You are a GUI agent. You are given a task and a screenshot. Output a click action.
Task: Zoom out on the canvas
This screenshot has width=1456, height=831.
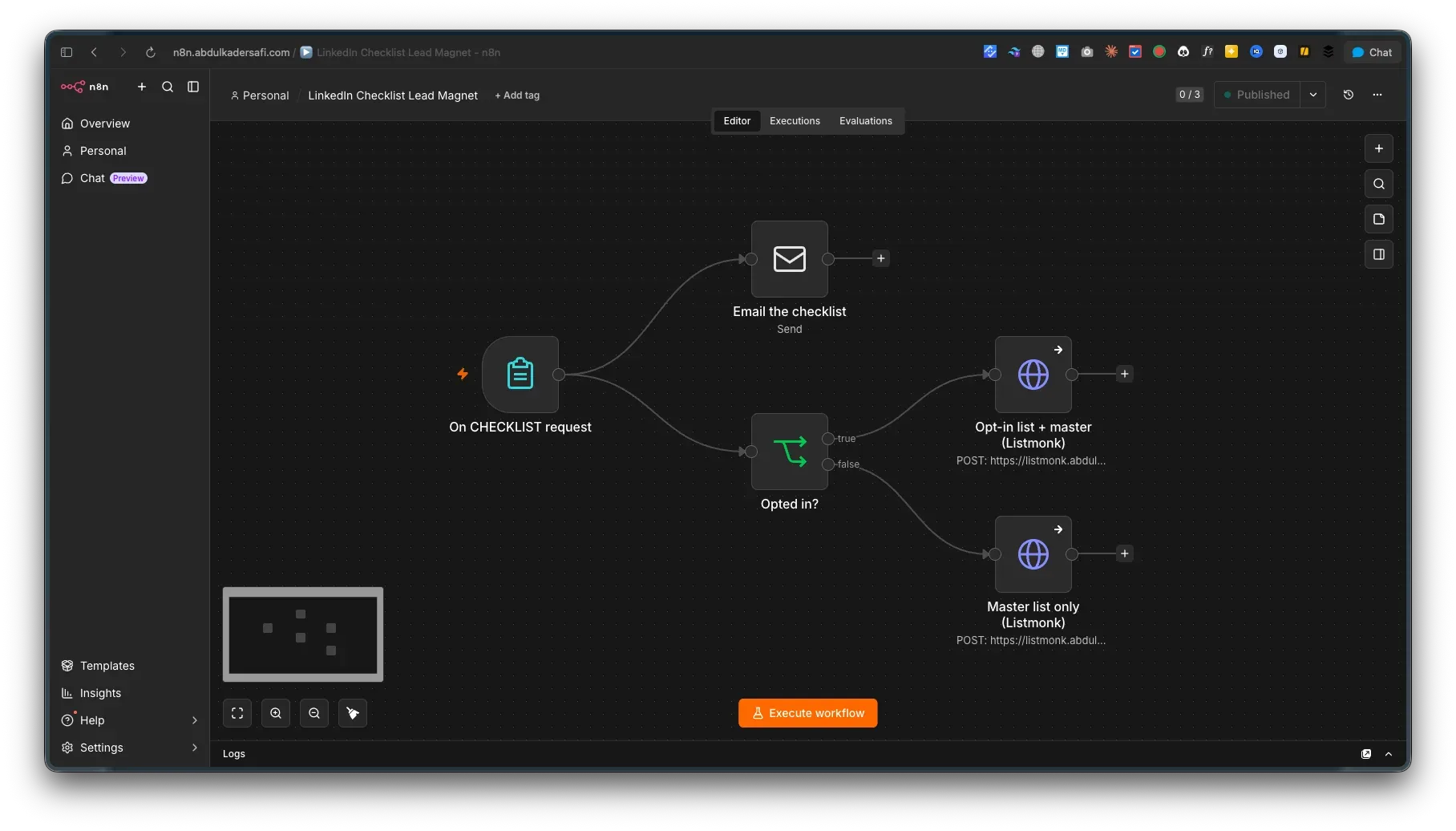314,713
